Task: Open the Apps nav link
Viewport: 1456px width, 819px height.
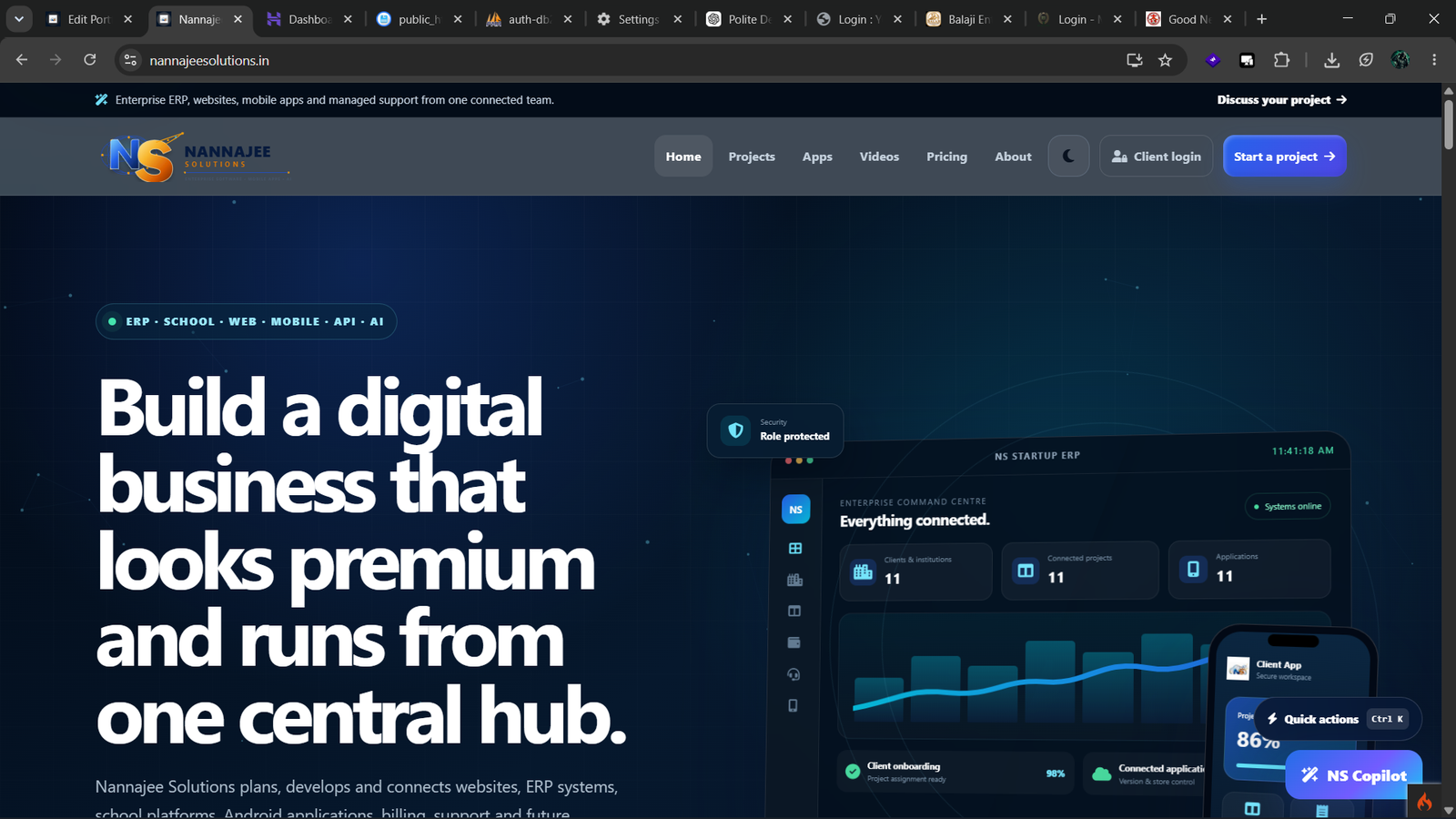Action: 817,157
